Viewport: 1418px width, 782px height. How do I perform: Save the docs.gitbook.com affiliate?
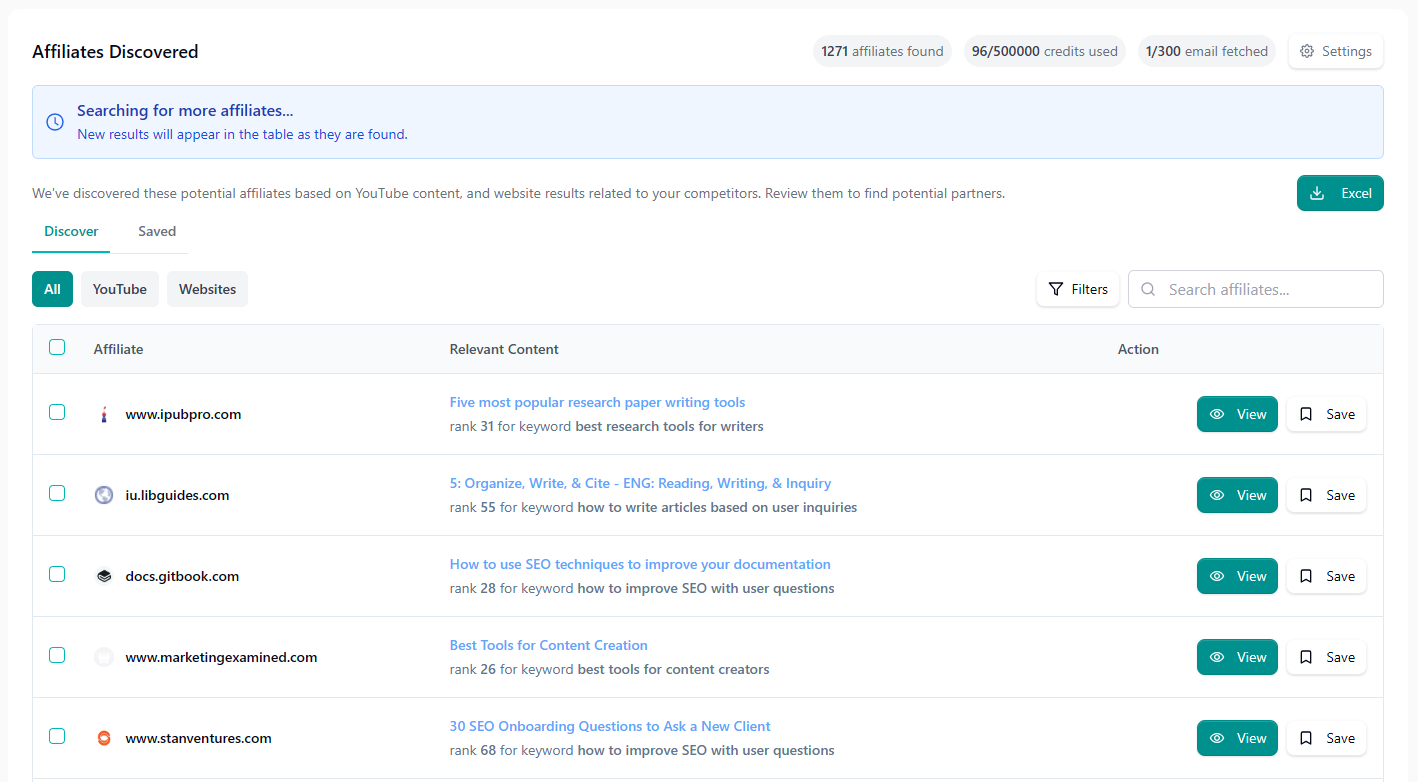coord(1326,576)
